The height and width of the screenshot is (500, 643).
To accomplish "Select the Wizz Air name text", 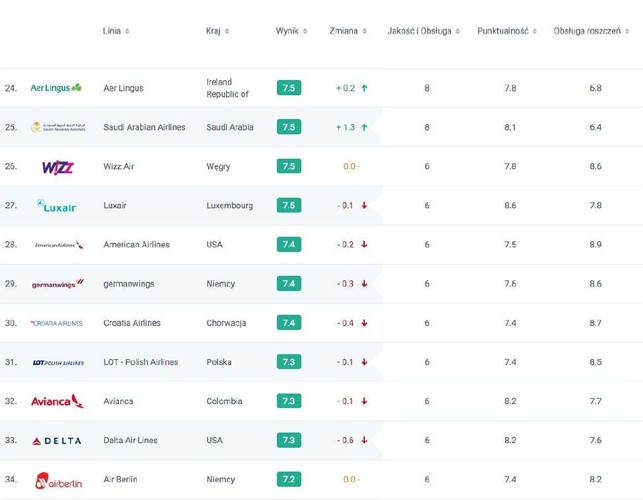I will pyautogui.click(x=119, y=166).
